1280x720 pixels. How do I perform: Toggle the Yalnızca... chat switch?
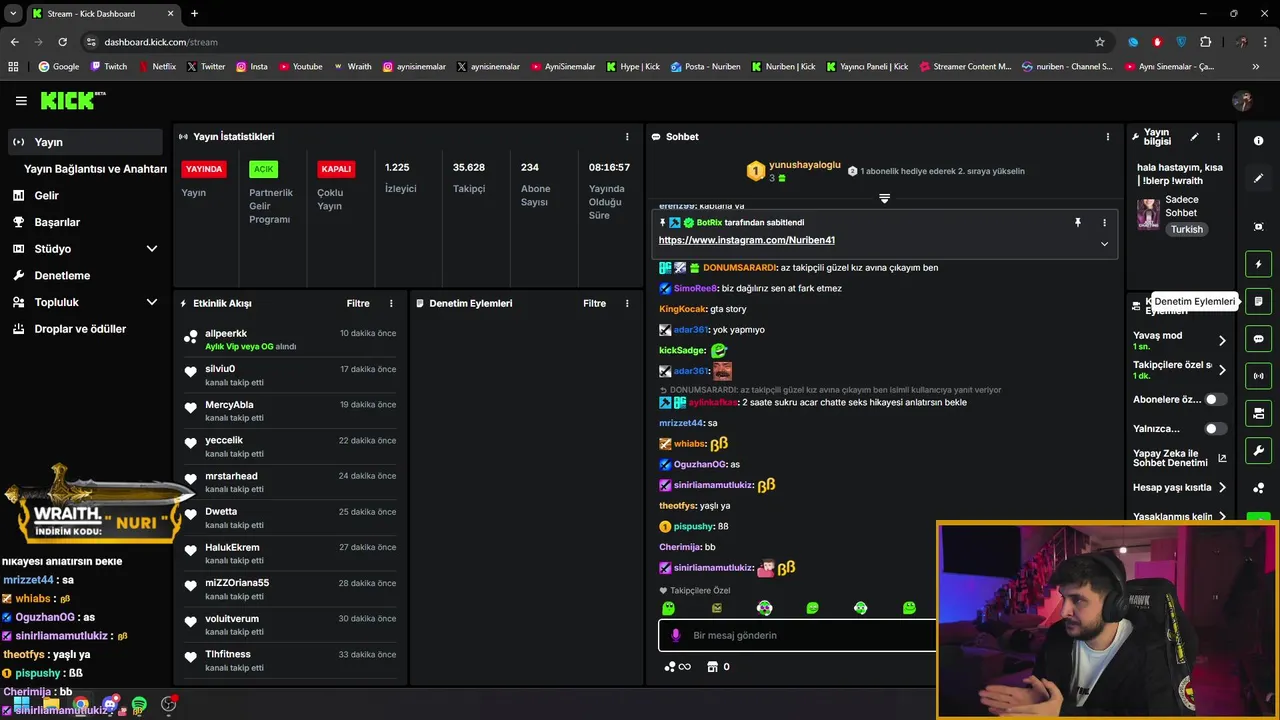tap(1215, 429)
